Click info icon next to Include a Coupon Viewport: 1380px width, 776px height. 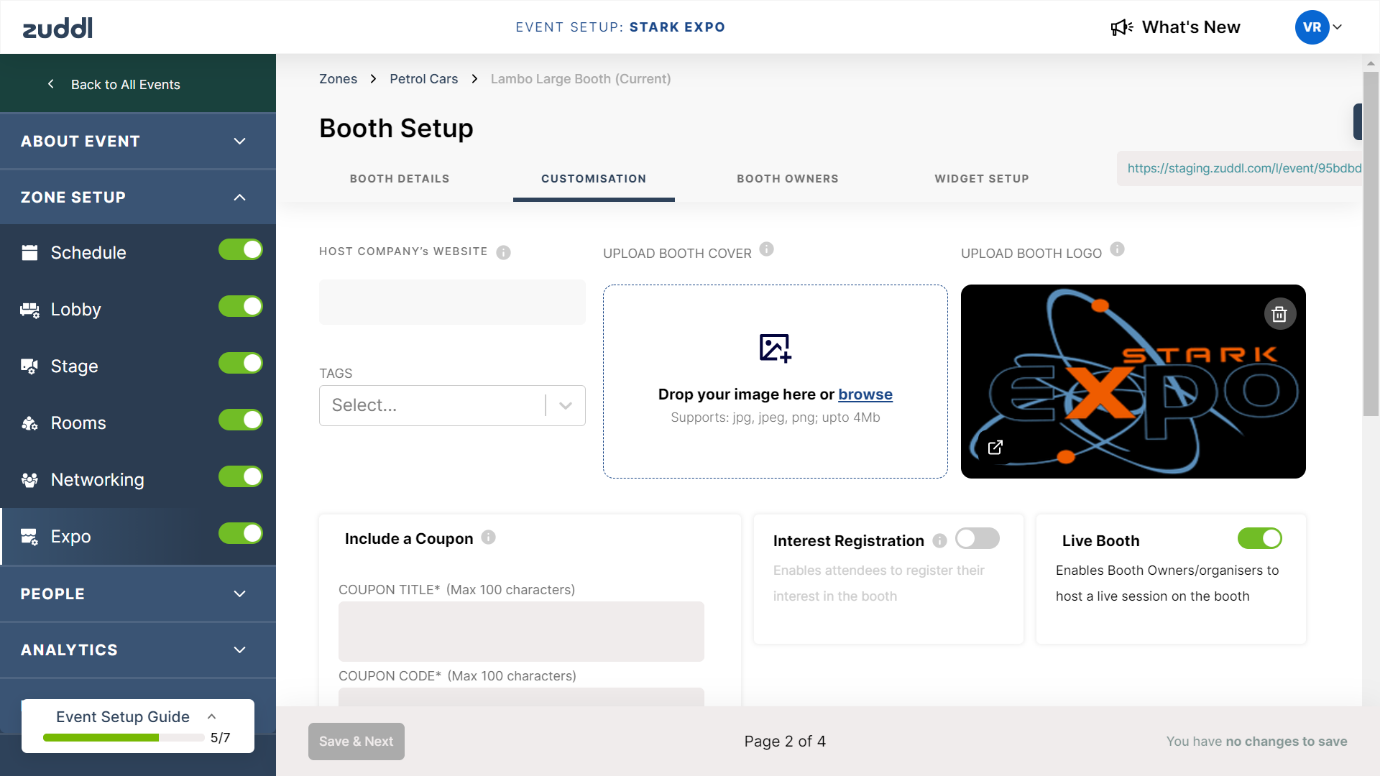tap(489, 537)
